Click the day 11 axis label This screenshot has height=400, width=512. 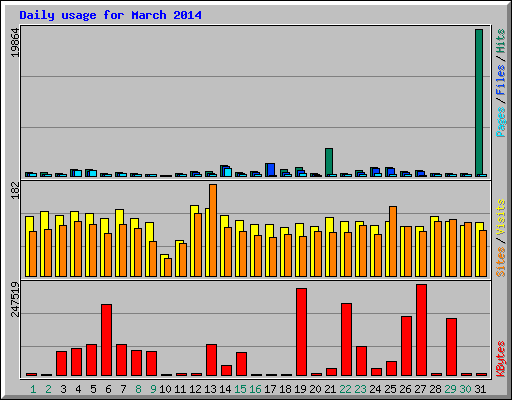180,389
